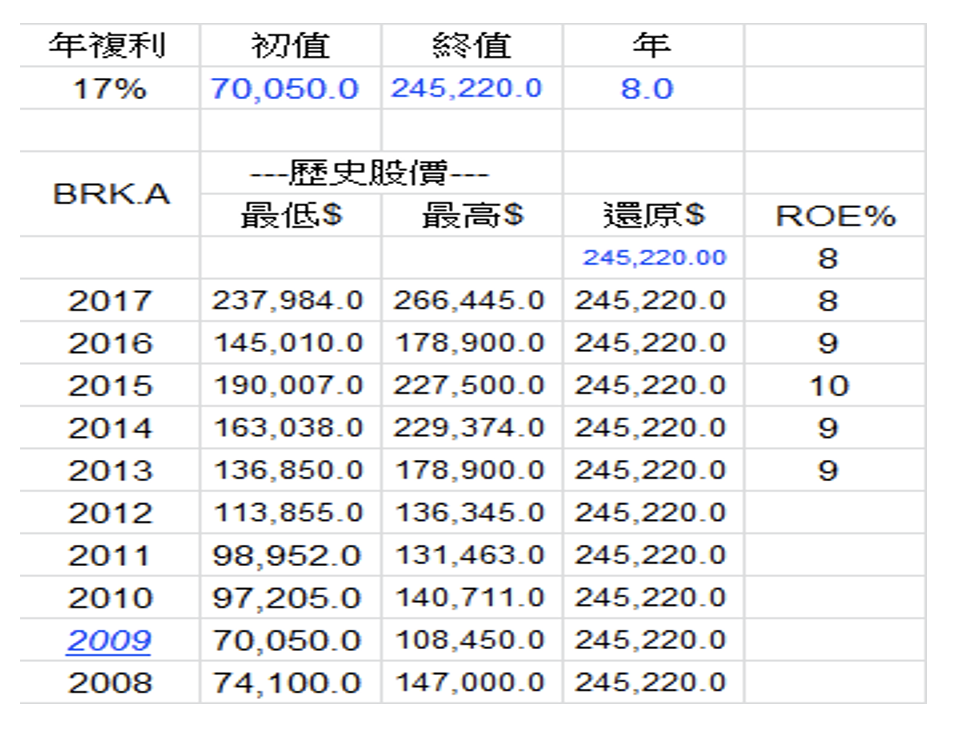Select the 2010 year cell

pos(110,598)
